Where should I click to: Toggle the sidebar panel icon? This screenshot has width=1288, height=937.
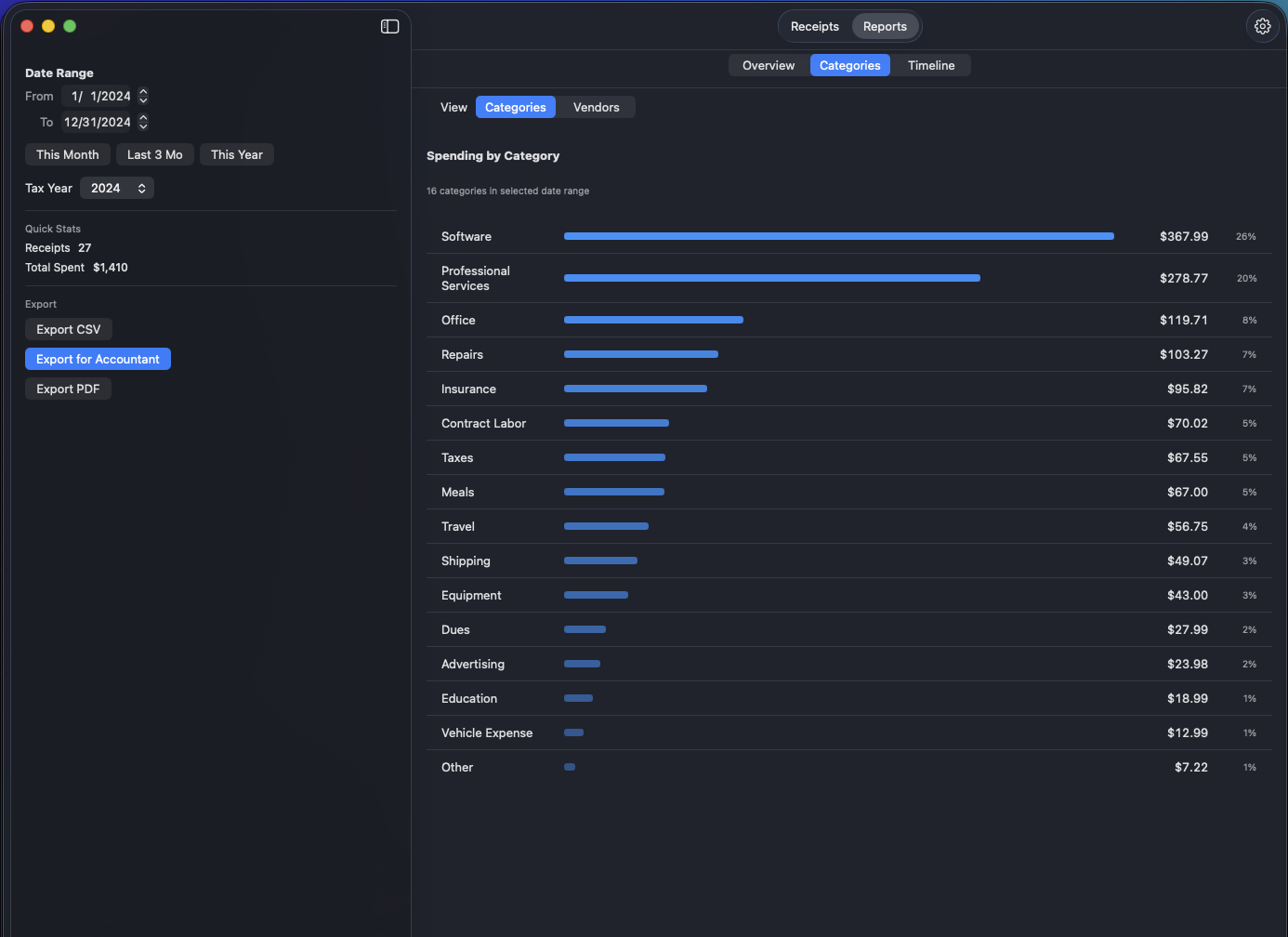click(x=389, y=27)
